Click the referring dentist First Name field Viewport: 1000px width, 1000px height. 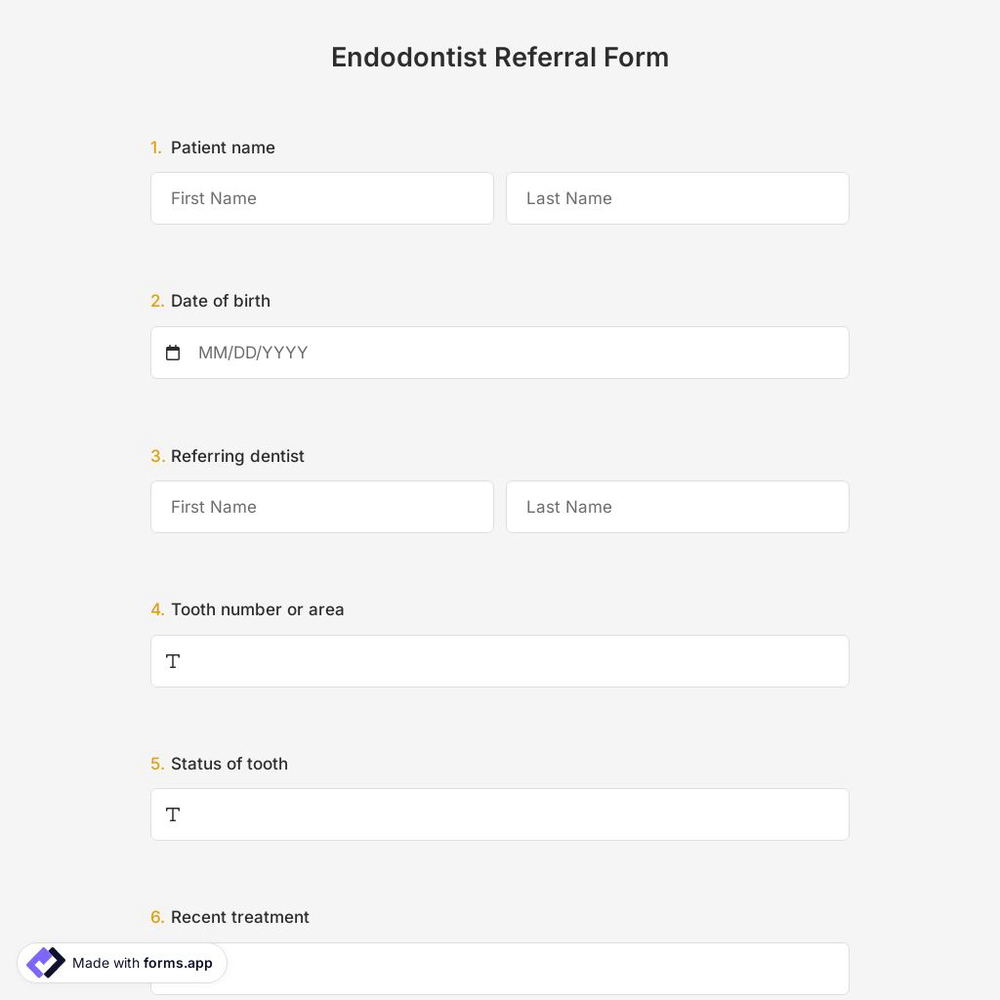tap(322, 507)
